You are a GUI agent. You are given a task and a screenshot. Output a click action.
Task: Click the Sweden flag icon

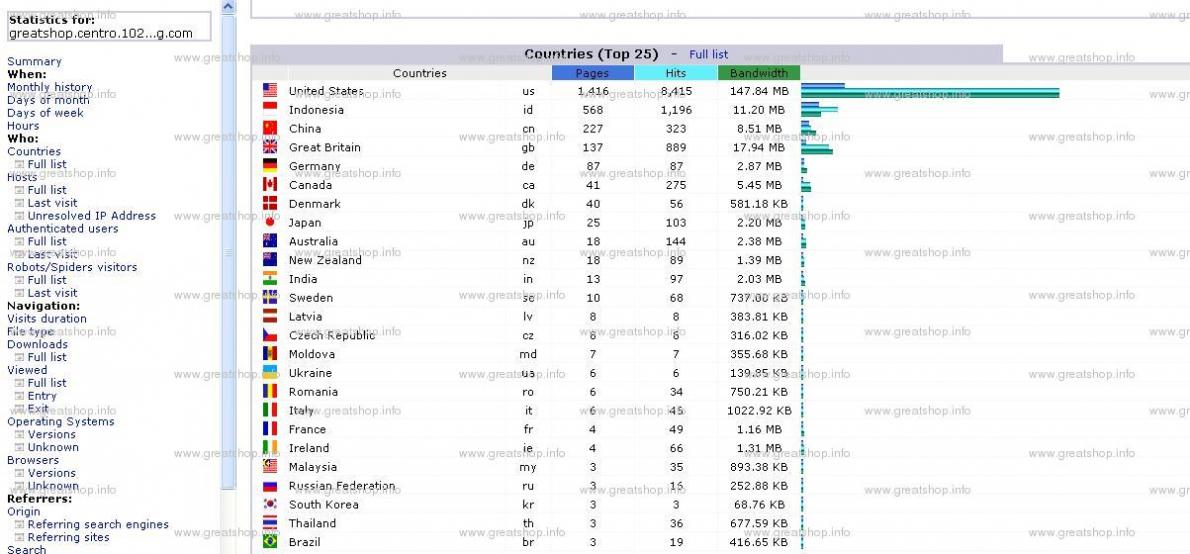[x=269, y=297]
